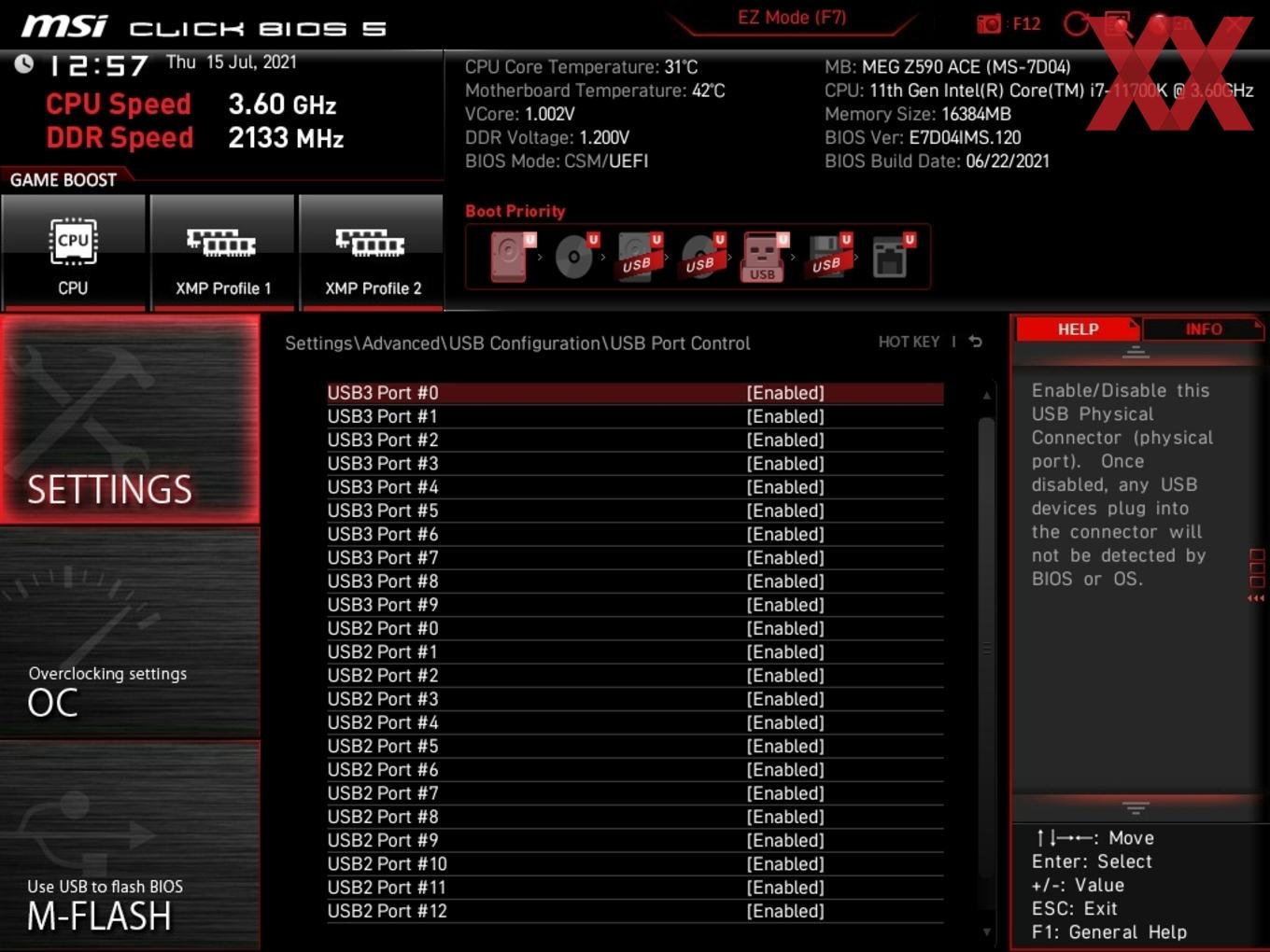This screenshot has width=1270, height=952.
Task: Open the BIOS search magnifier icon
Action: (1118, 23)
